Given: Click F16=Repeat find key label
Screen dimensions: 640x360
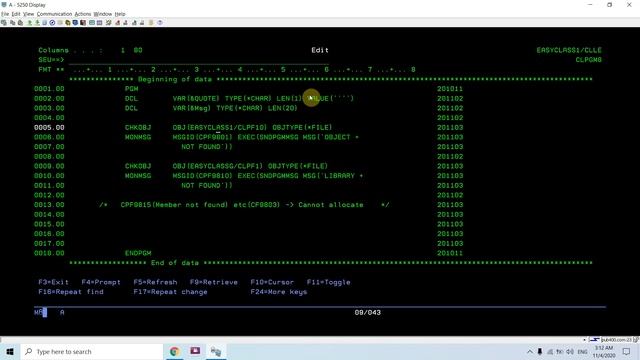Looking at the screenshot, I should tap(71, 292).
